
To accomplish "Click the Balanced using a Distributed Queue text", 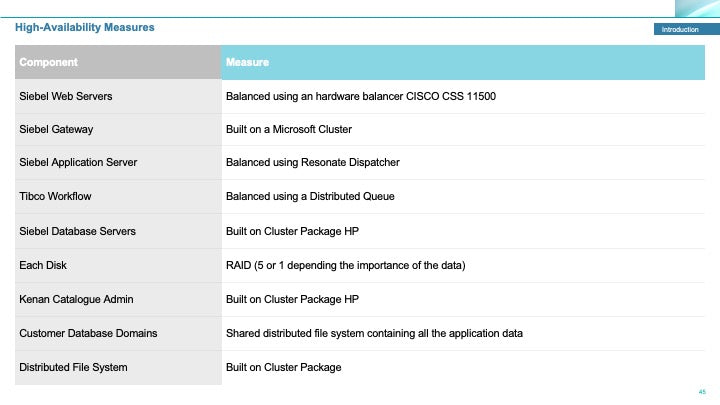I will coord(310,197).
